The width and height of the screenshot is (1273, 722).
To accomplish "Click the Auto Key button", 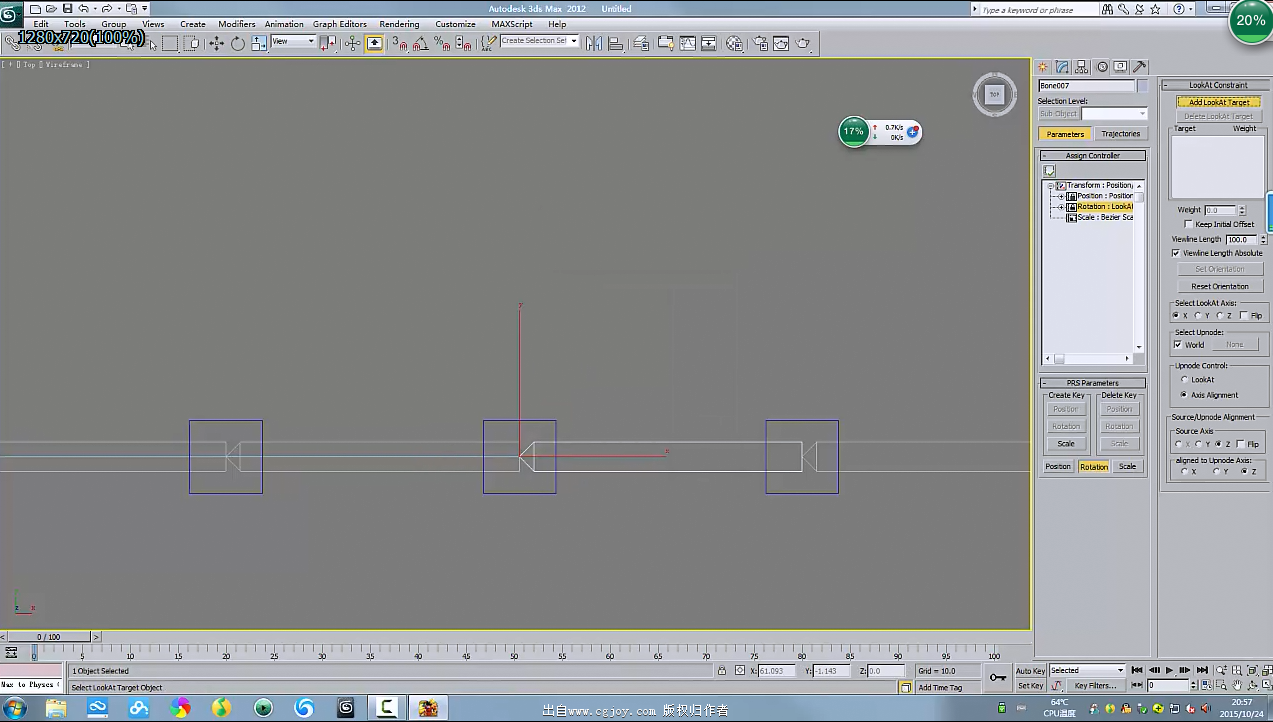I will [1030, 671].
